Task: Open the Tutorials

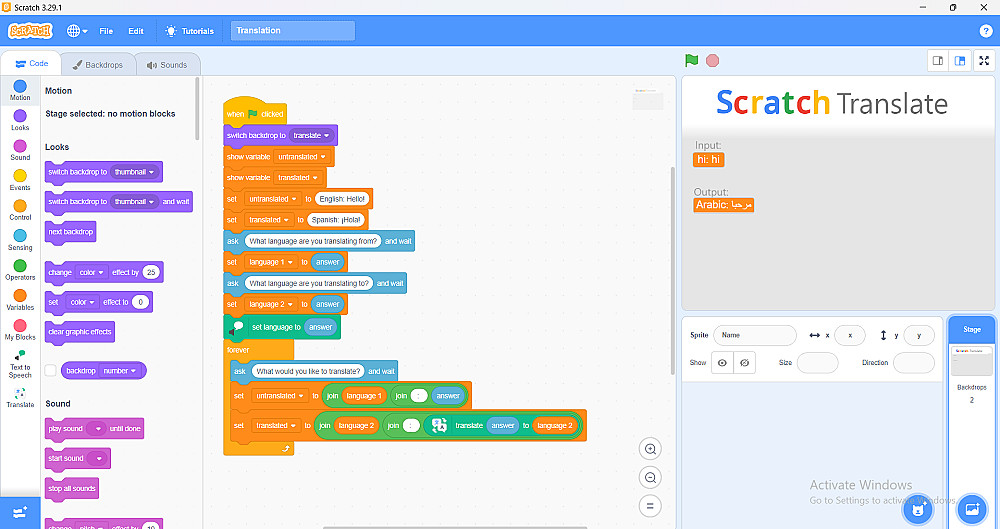Action: tap(189, 31)
